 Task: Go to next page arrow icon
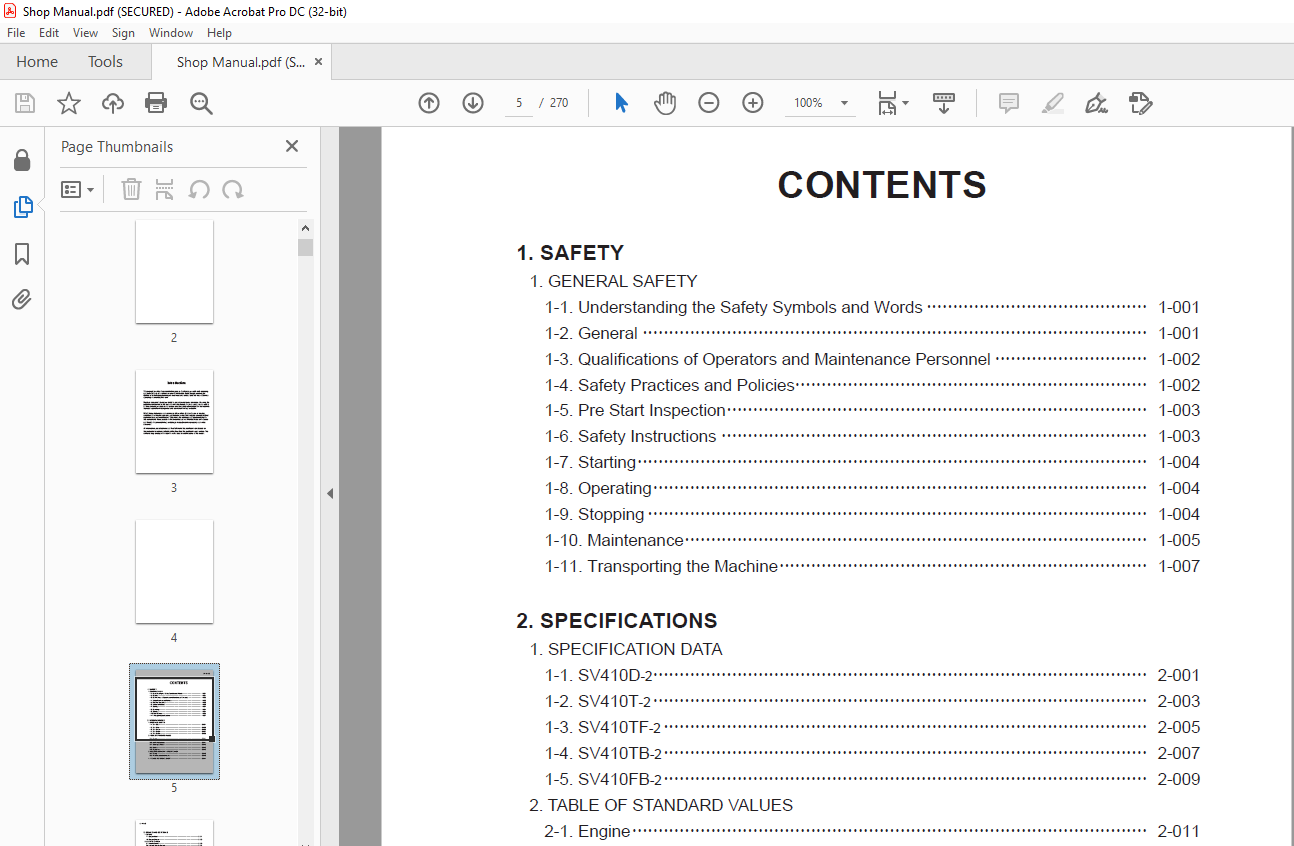(x=473, y=103)
